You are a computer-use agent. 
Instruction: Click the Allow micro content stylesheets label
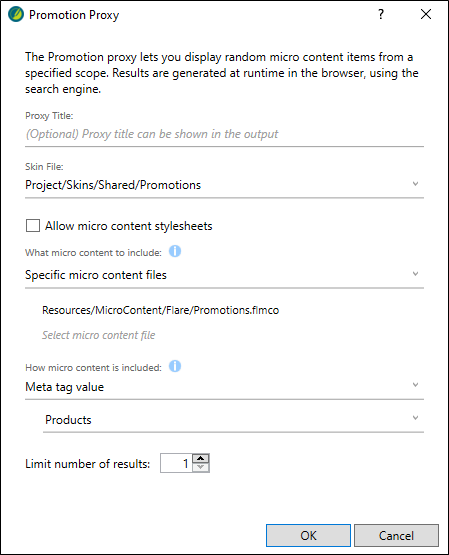click(x=128, y=226)
